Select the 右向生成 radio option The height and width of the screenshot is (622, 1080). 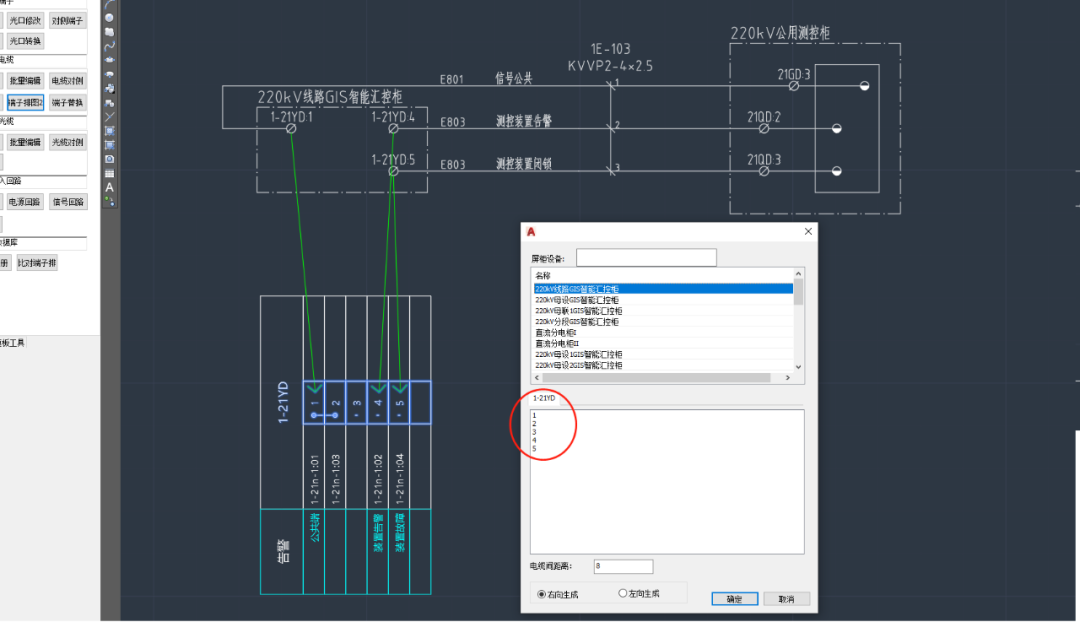(542, 594)
